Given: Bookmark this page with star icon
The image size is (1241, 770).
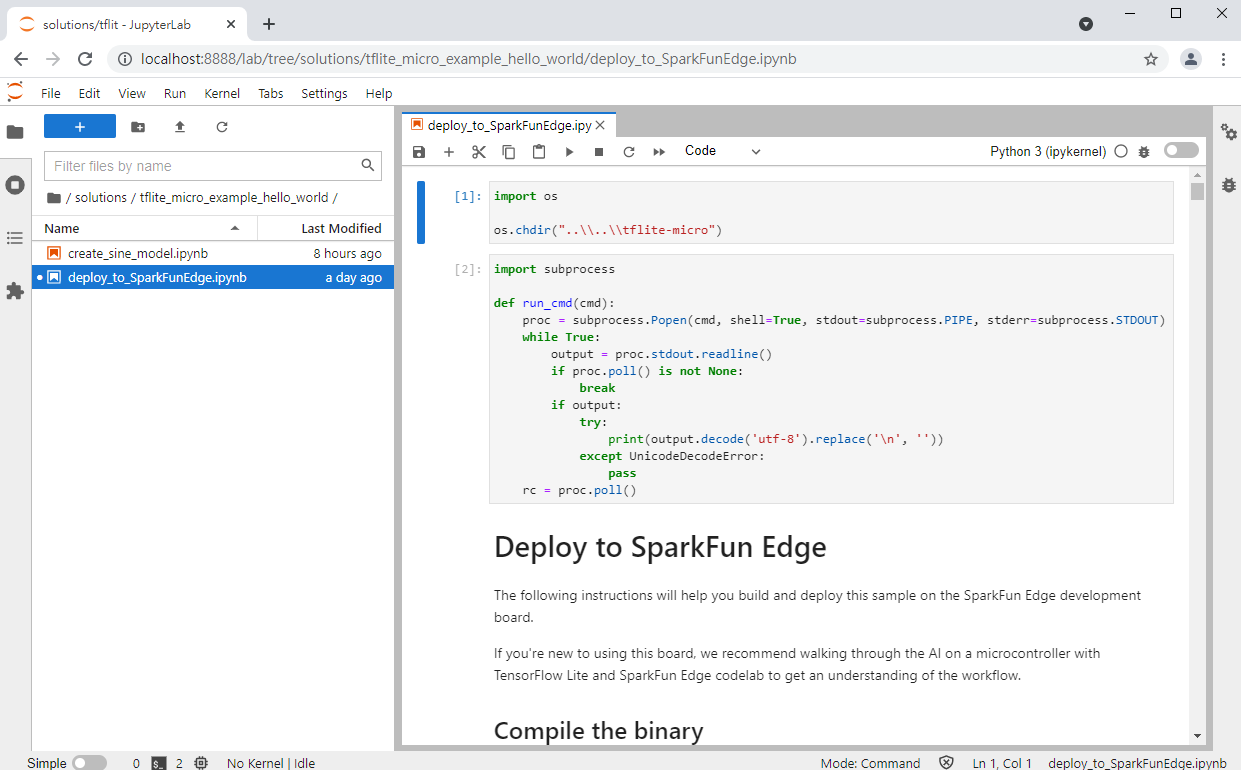Looking at the screenshot, I should click(1151, 59).
